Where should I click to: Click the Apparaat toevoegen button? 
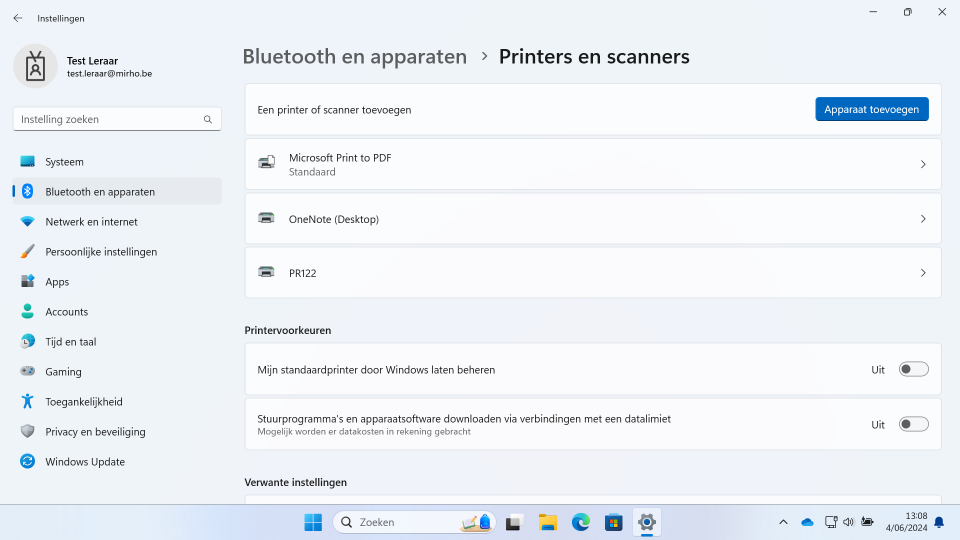tap(871, 109)
